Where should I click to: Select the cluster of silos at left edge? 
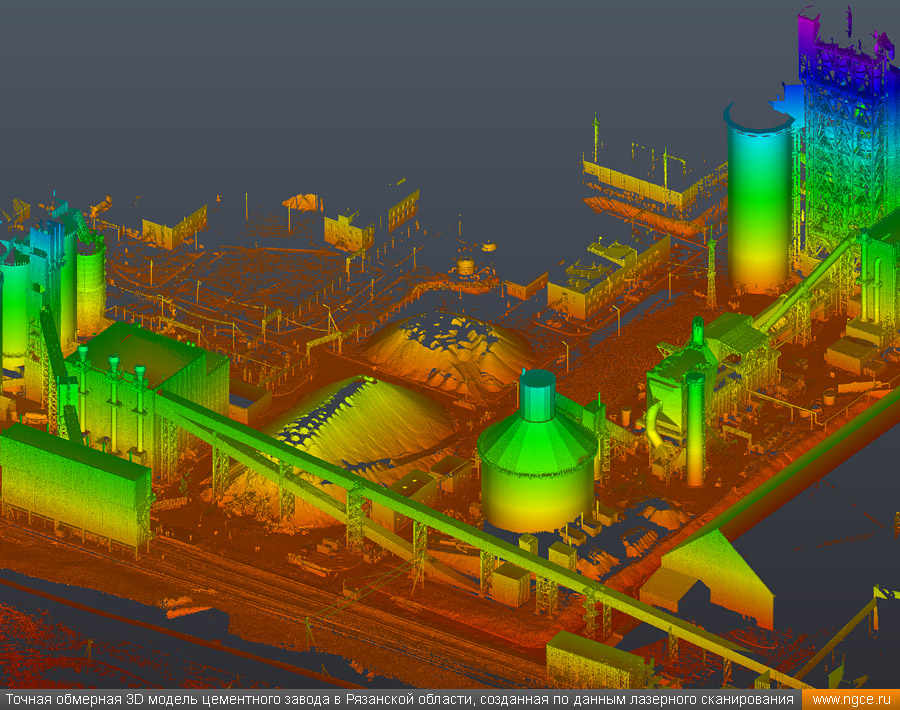click(50, 280)
